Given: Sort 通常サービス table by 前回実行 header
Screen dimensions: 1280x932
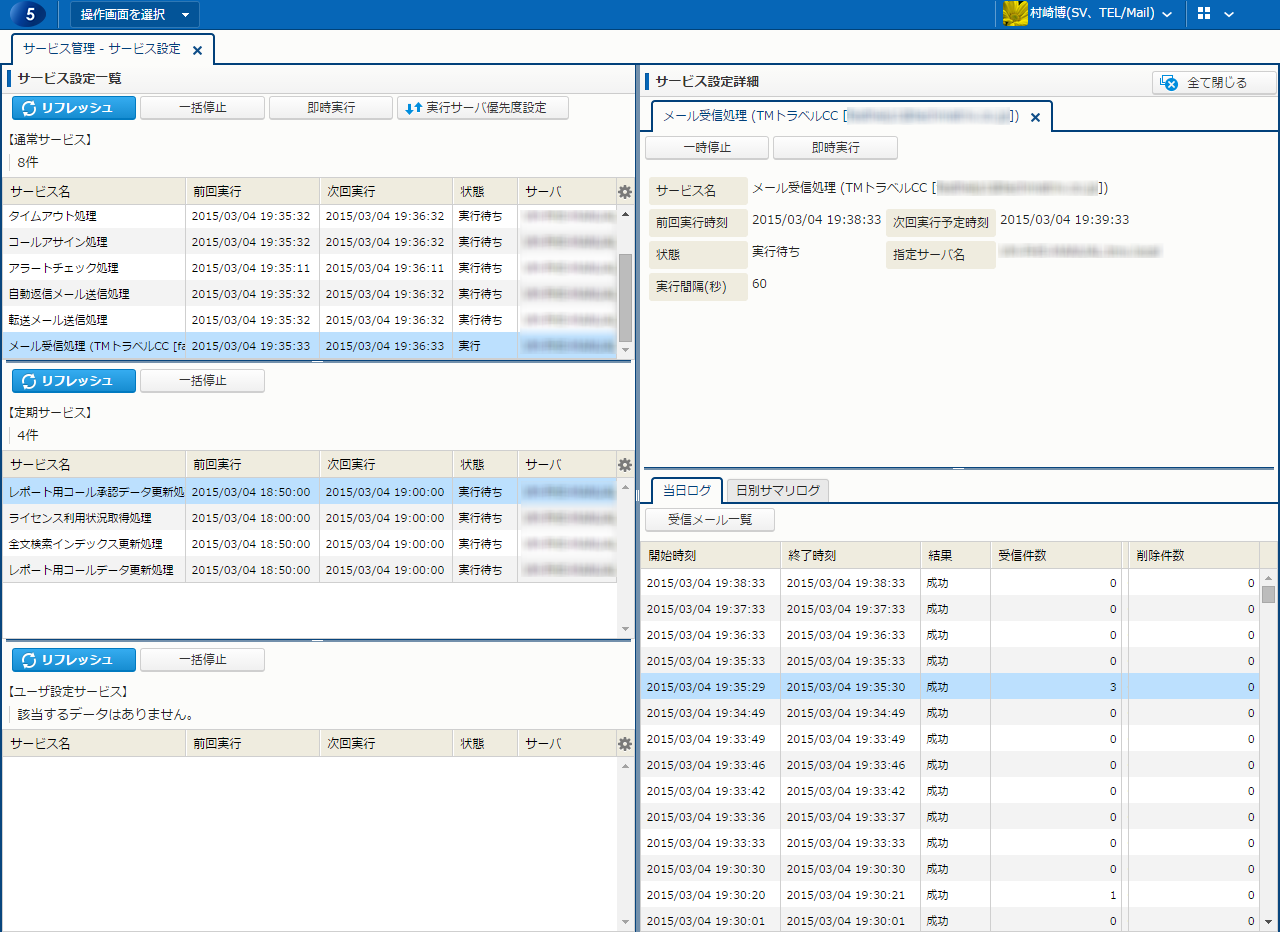Looking at the screenshot, I should click(252, 191).
